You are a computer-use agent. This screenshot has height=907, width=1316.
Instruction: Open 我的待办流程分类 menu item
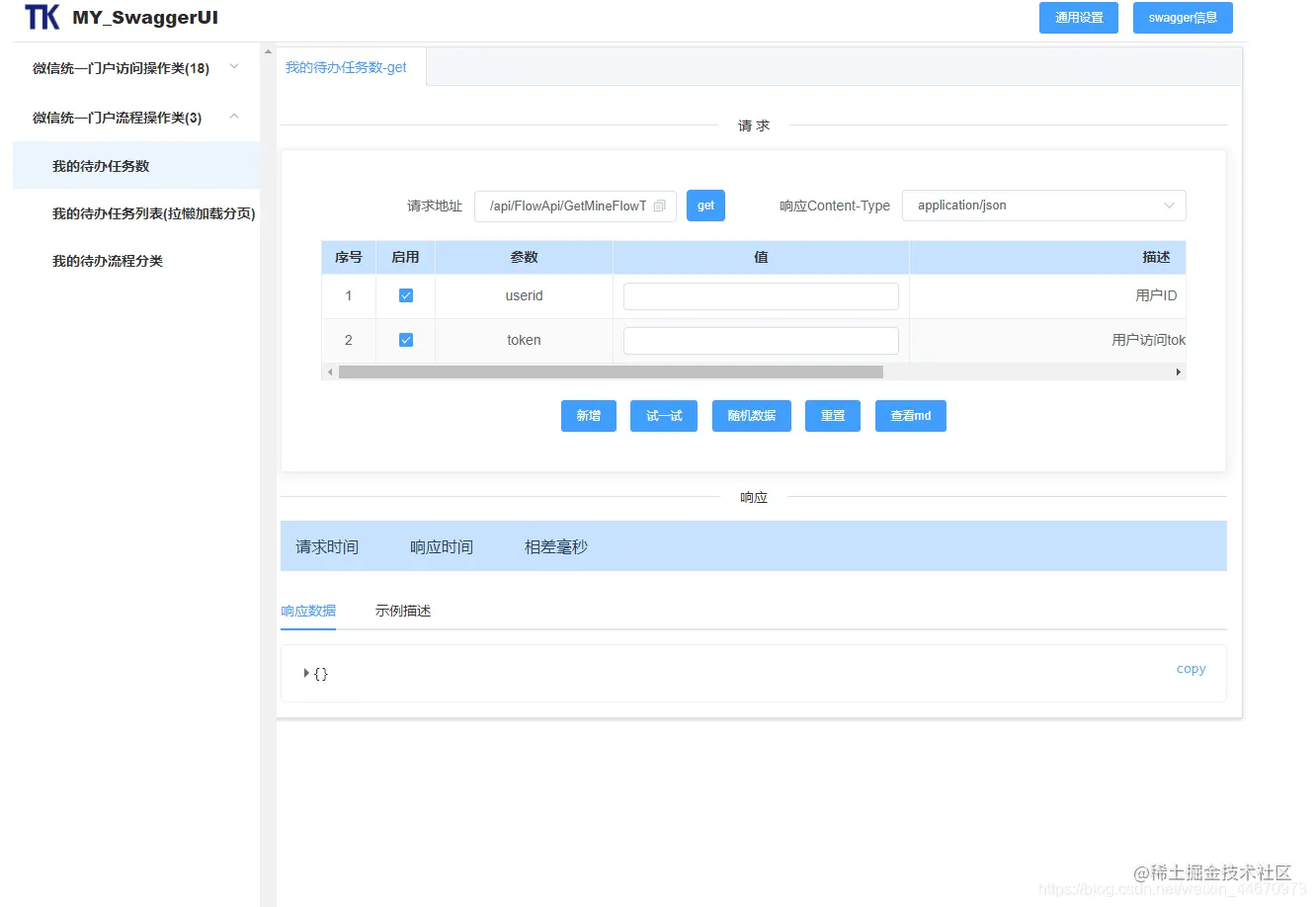[136, 261]
